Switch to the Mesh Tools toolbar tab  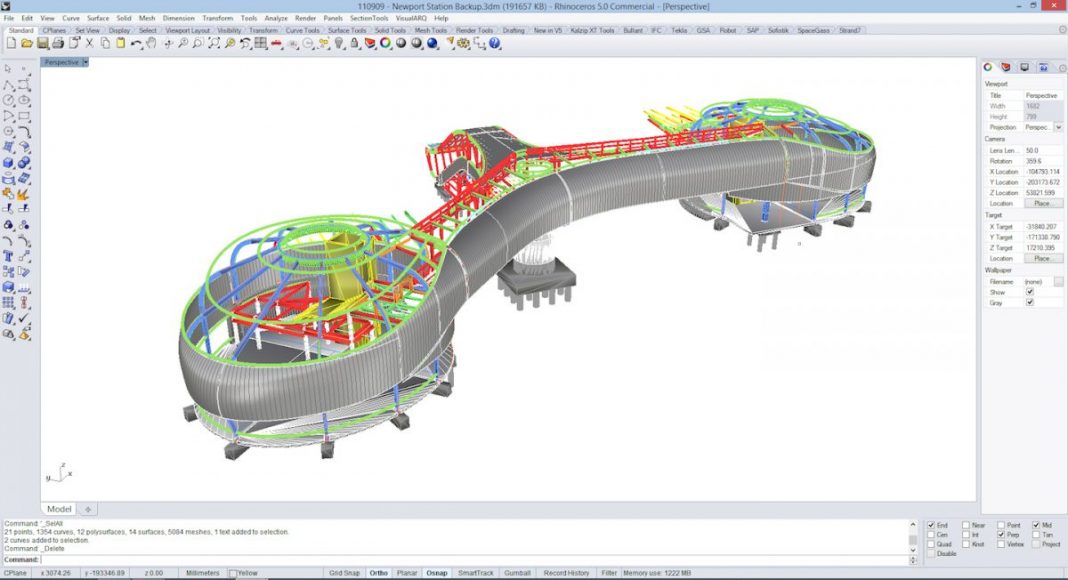pos(430,30)
